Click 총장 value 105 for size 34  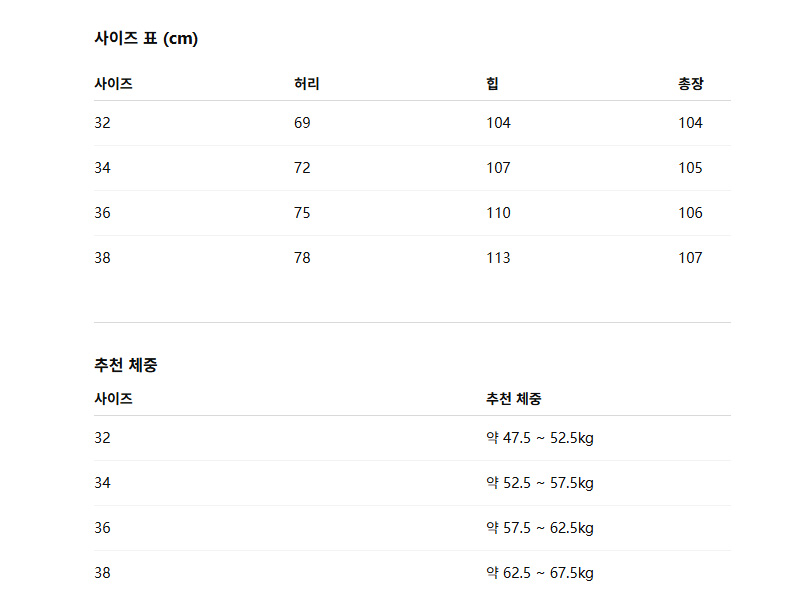[x=690, y=168]
